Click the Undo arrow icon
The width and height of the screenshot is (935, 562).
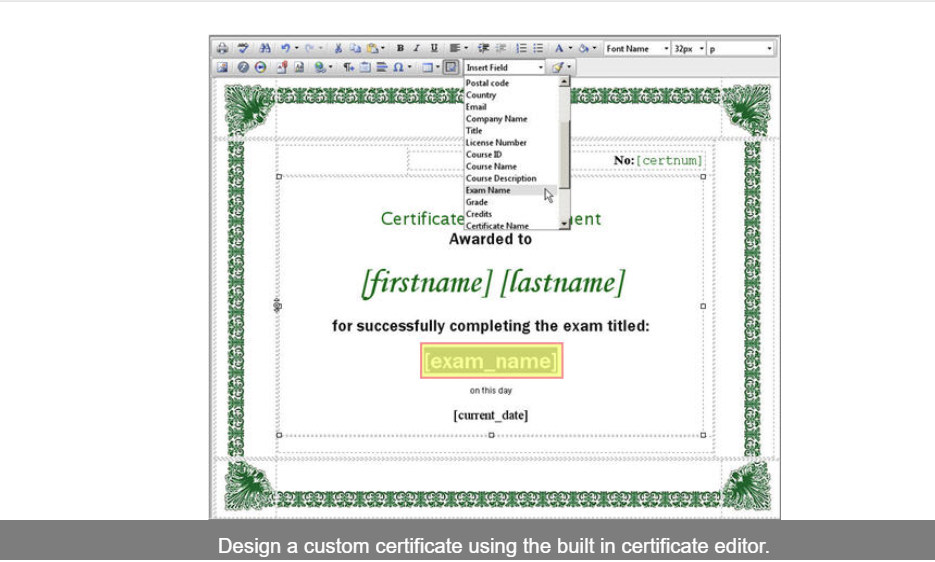[x=285, y=48]
